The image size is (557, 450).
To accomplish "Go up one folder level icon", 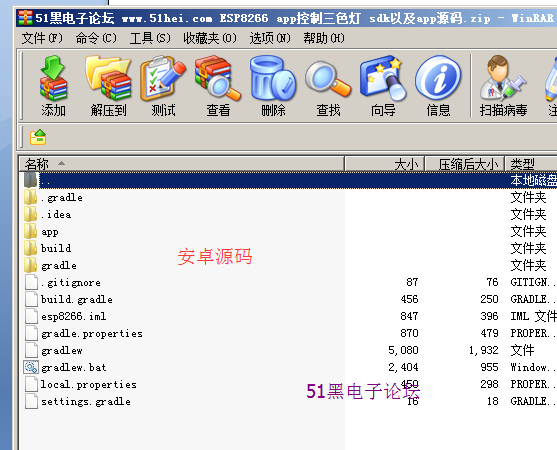I will point(38,137).
